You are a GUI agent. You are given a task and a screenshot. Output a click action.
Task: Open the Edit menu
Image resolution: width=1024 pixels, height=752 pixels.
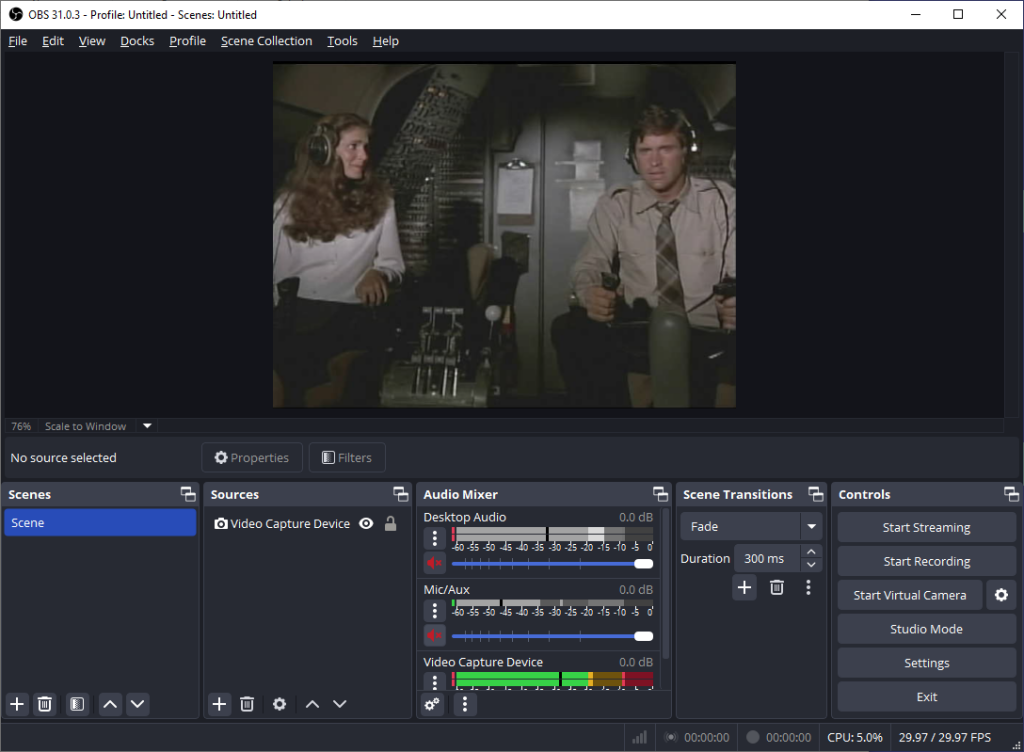pos(53,41)
